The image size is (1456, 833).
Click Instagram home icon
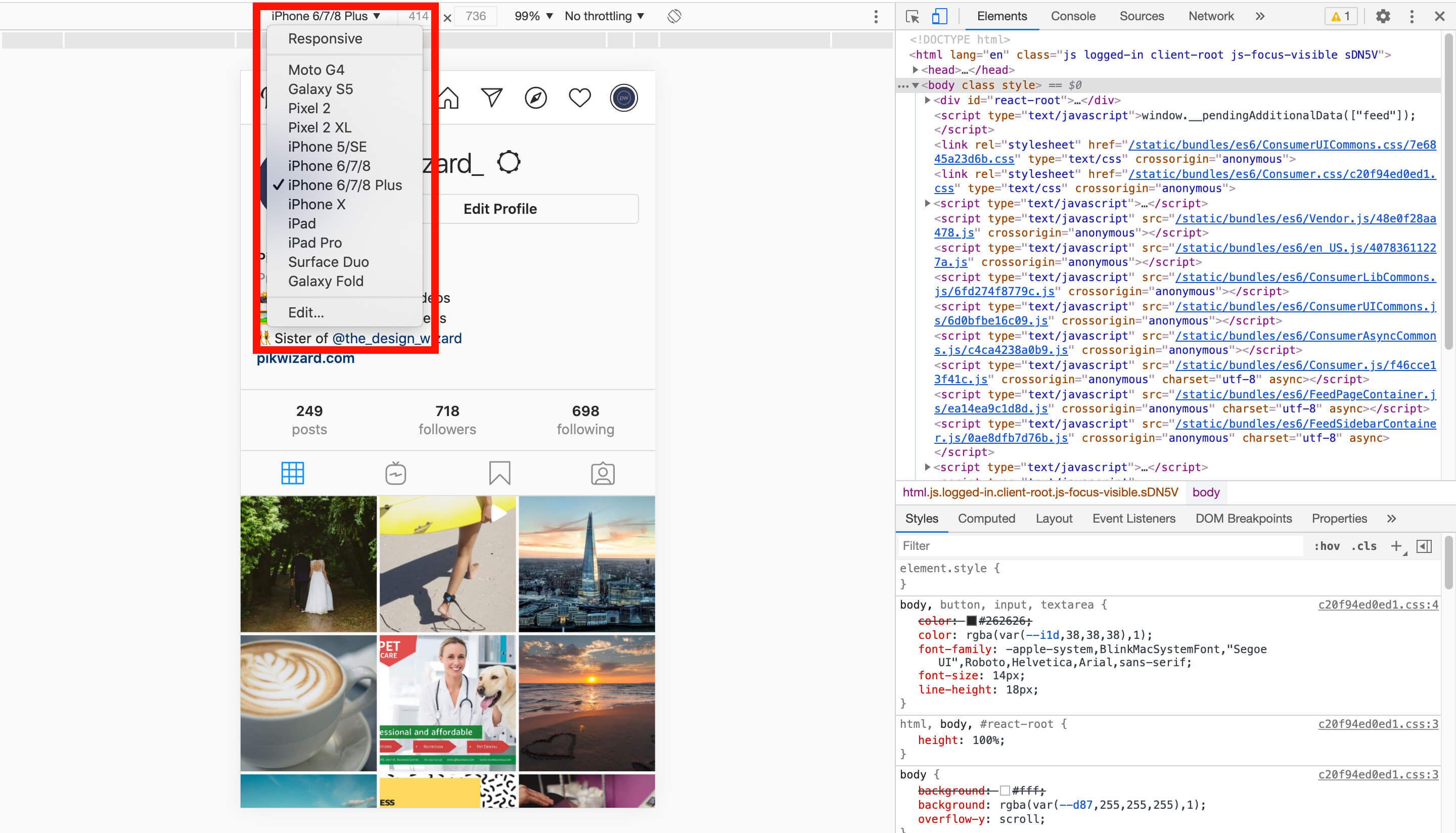448,98
